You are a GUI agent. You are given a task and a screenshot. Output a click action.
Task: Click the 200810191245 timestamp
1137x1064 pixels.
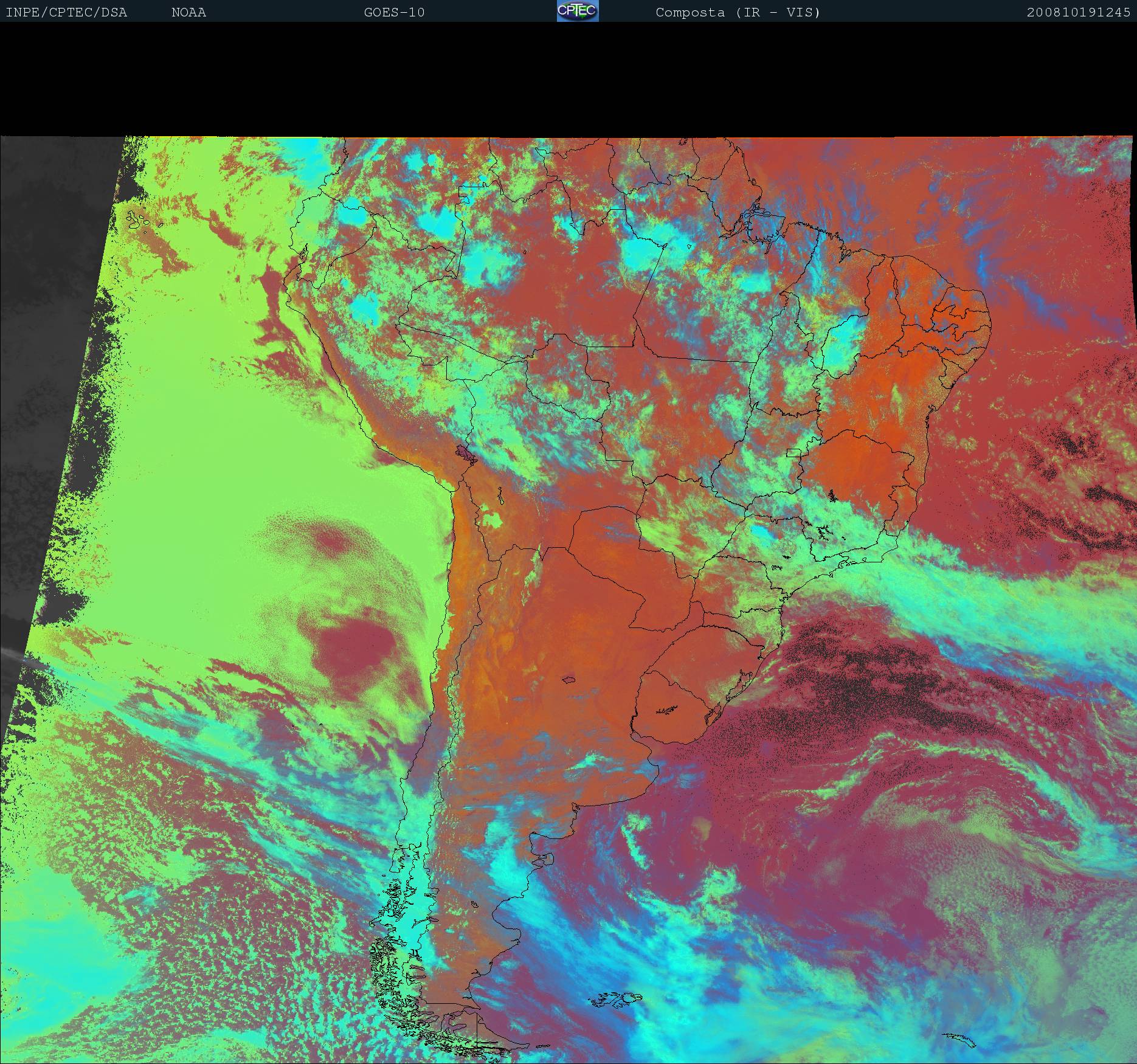1078,12
